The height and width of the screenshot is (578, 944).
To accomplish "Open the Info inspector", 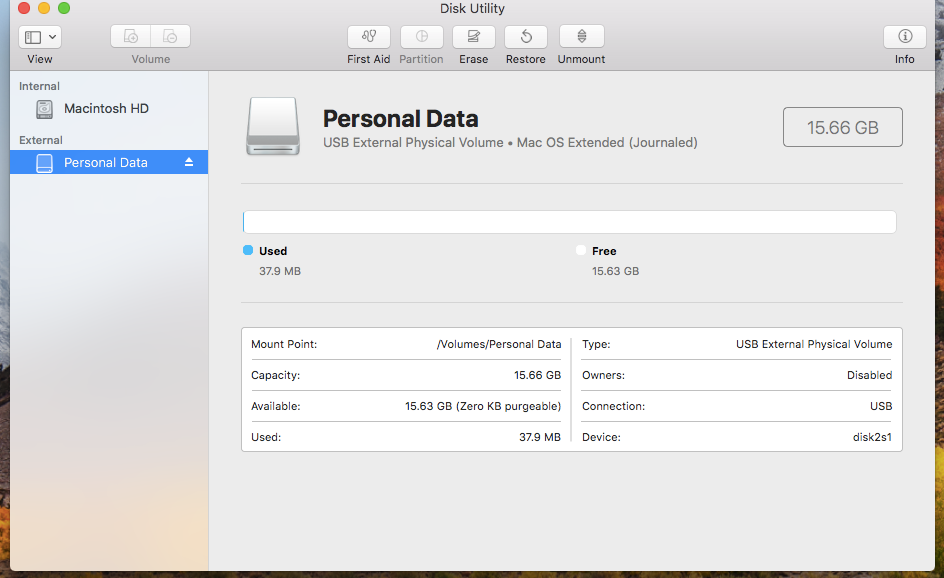I will tap(904, 37).
